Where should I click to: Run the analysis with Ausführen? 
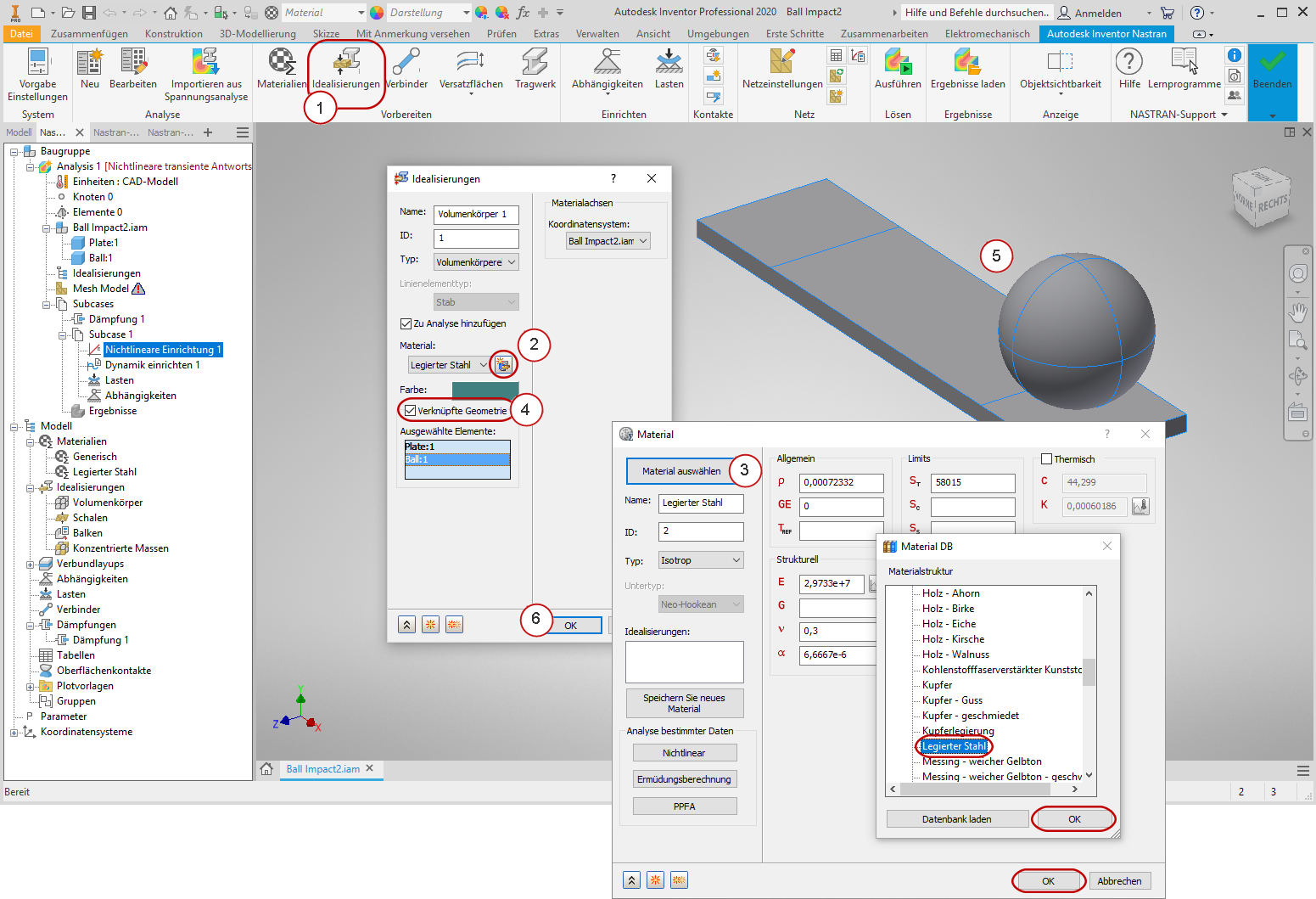coord(898,68)
